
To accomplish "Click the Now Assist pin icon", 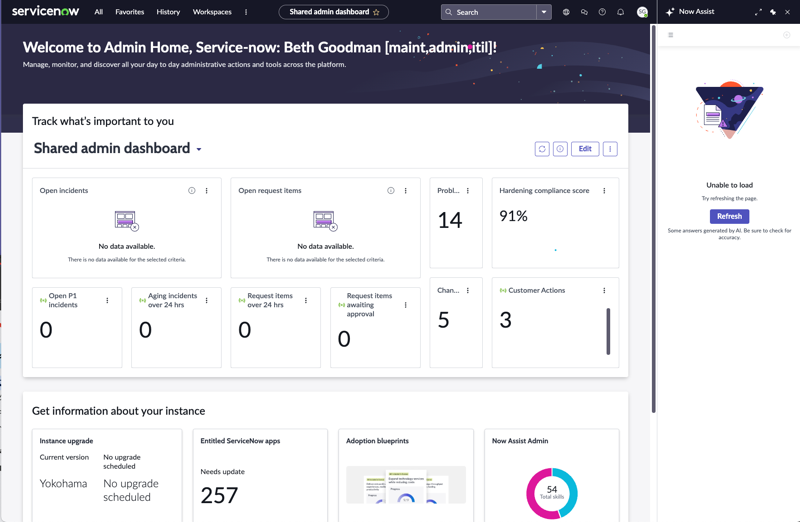I will (773, 12).
